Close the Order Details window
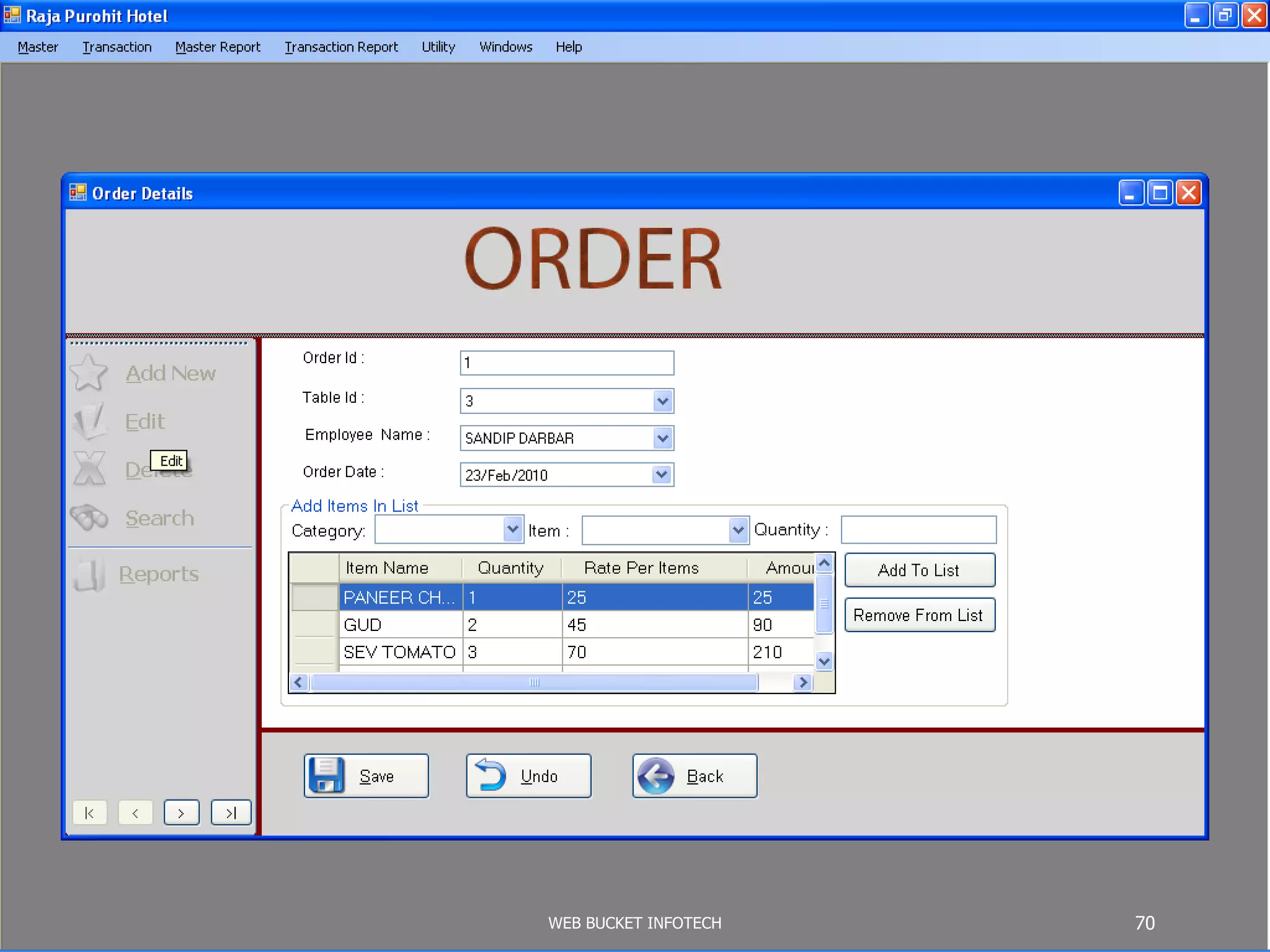This screenshot has height=952, width=1270. 1189,193
